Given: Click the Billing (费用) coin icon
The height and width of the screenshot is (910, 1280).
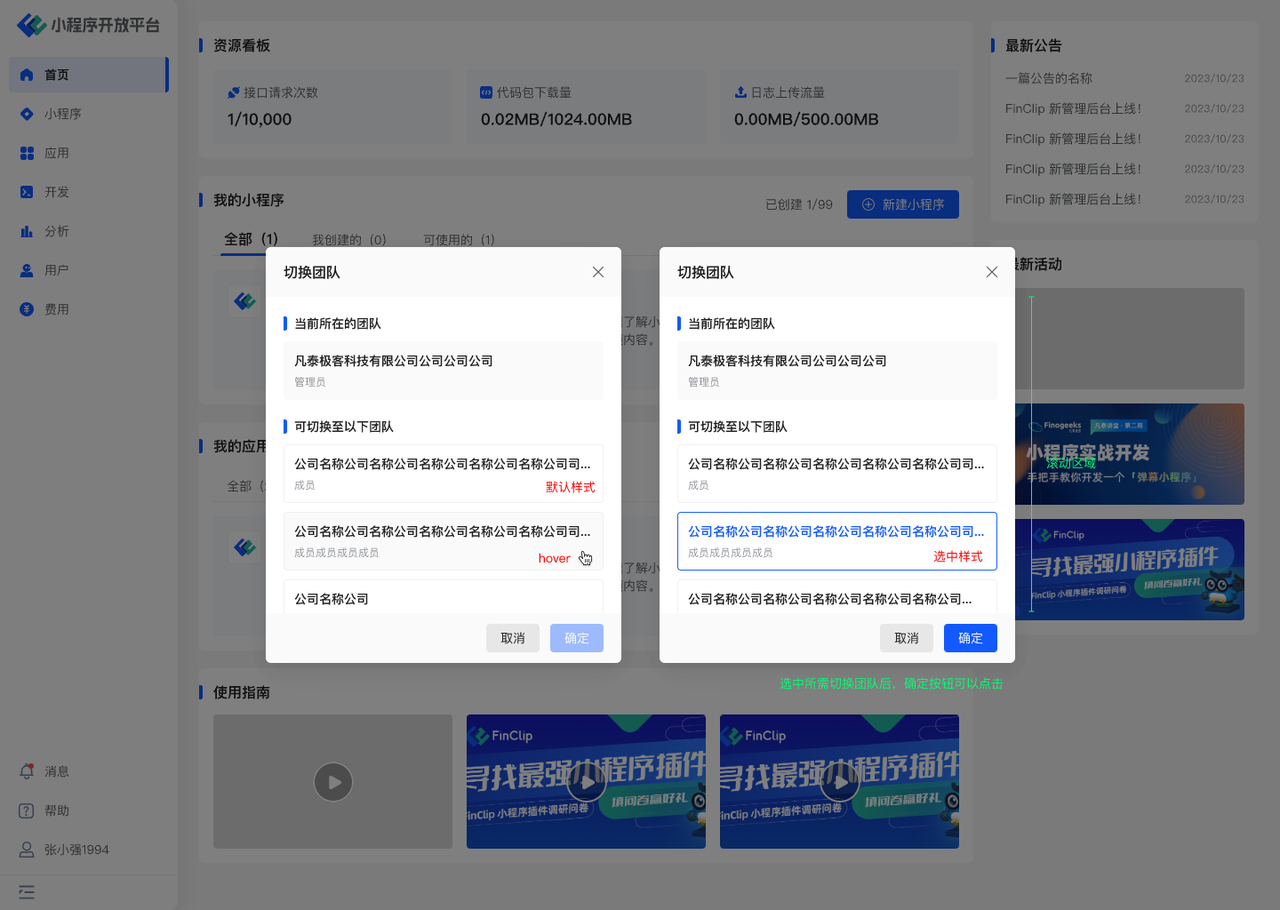Looking at the screenshot, I should pos(27,309).
